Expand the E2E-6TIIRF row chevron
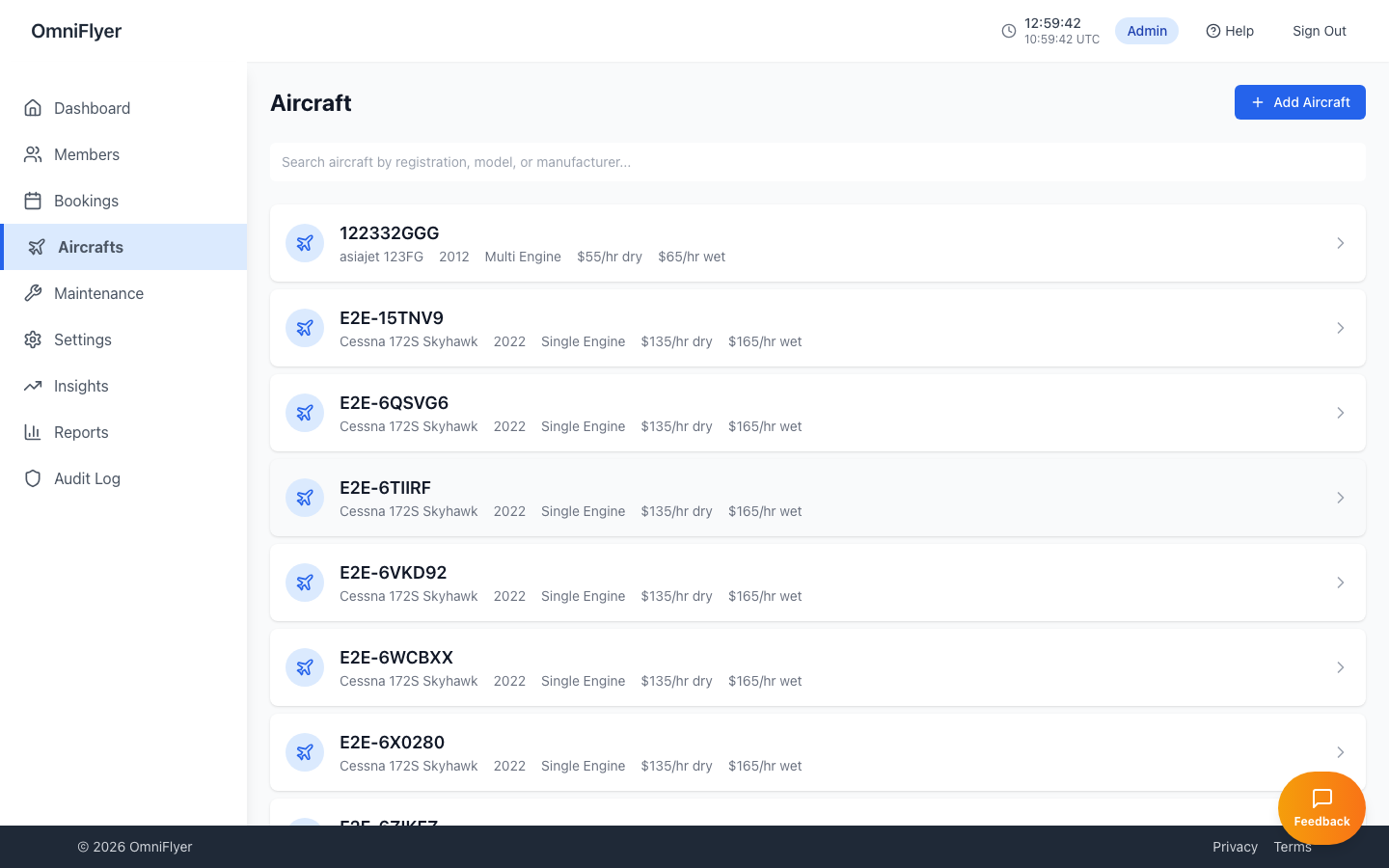The width and height of the screenshot is (1389, 868). click(x=1341, y=498)
